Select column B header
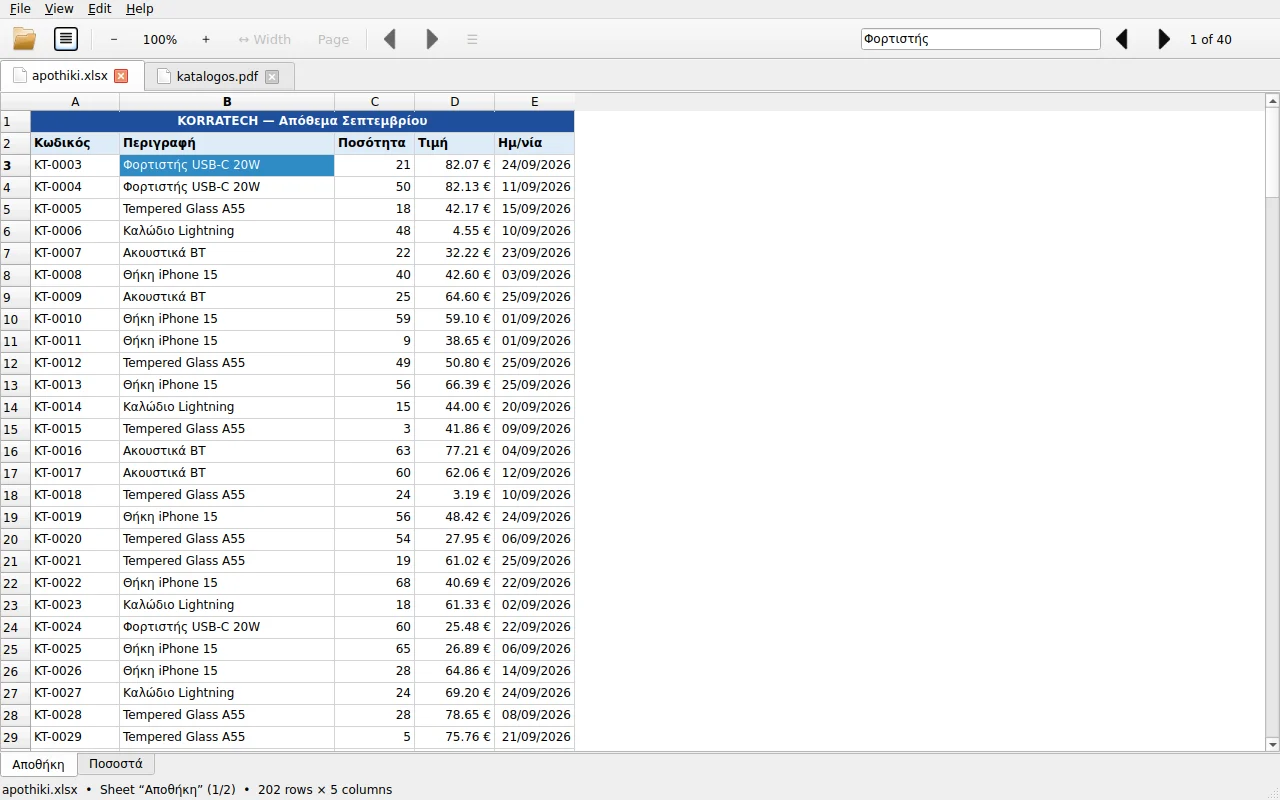Screen dimensions: 1280x800 [x=227, y=101]
